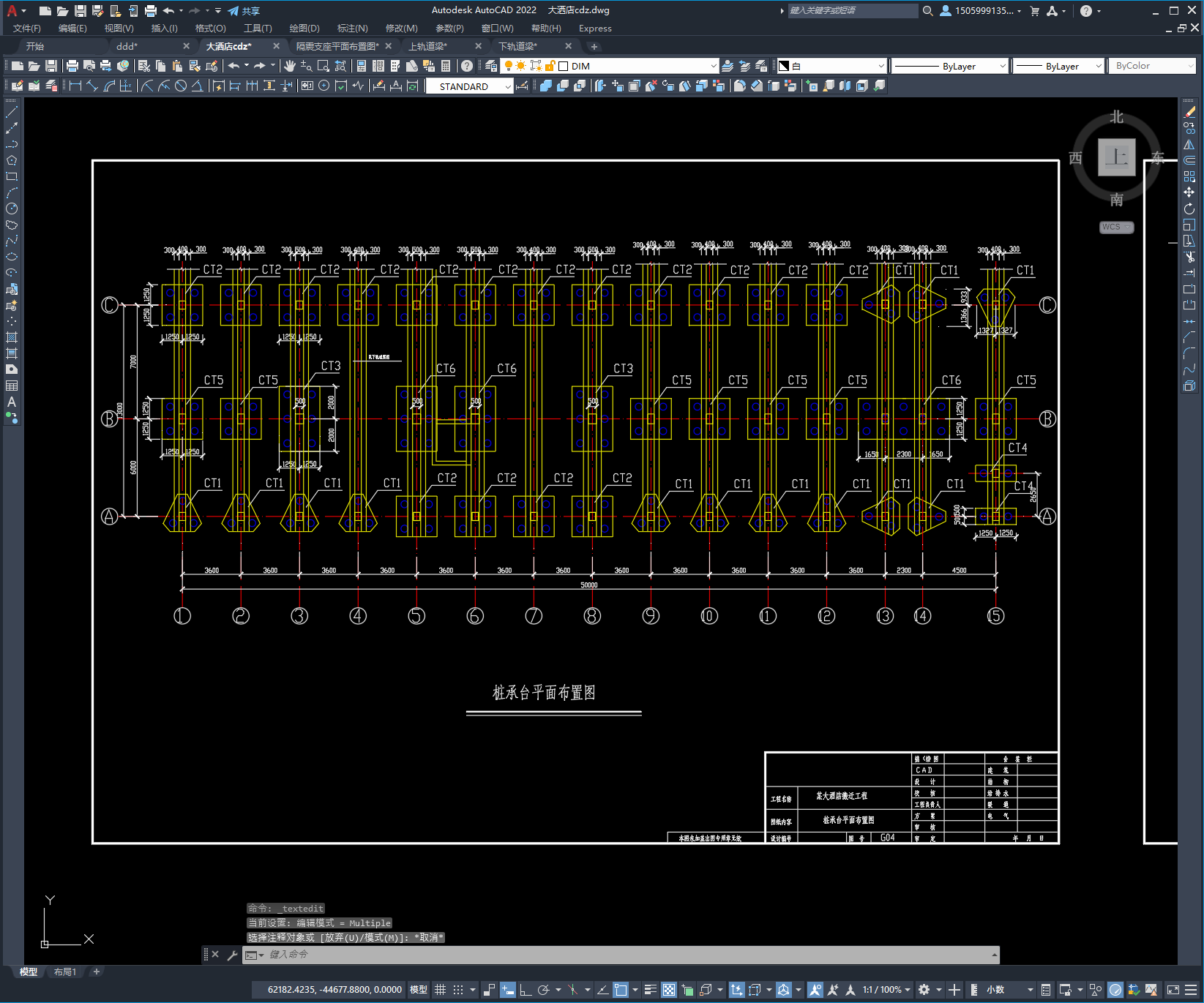Click the Plot (print) icon in title bar

(x=151, y=11)
